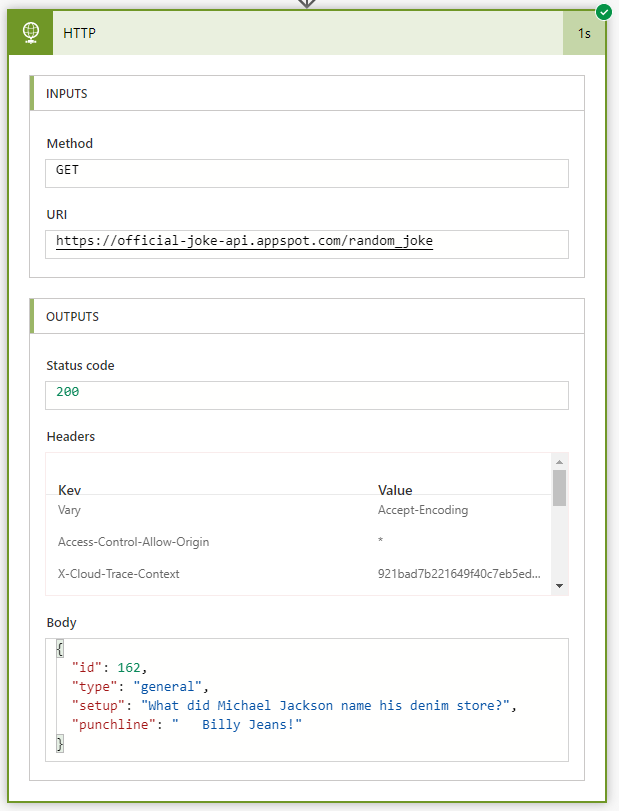619x811 pixels.
Task: Select the Status code 200 field
Action: click(x=306, y=394)
